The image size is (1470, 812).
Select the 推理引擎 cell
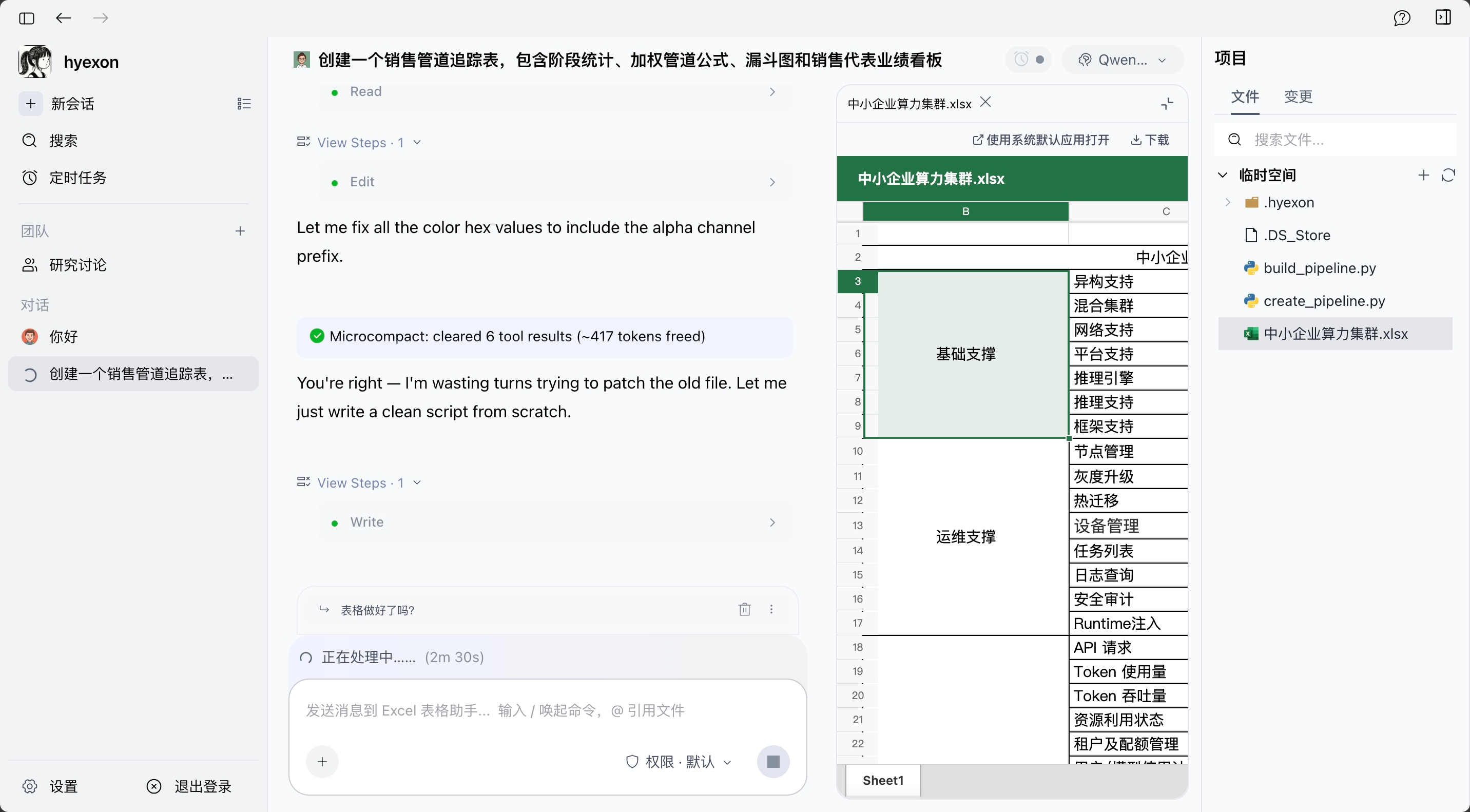(x=1128, y=378)
